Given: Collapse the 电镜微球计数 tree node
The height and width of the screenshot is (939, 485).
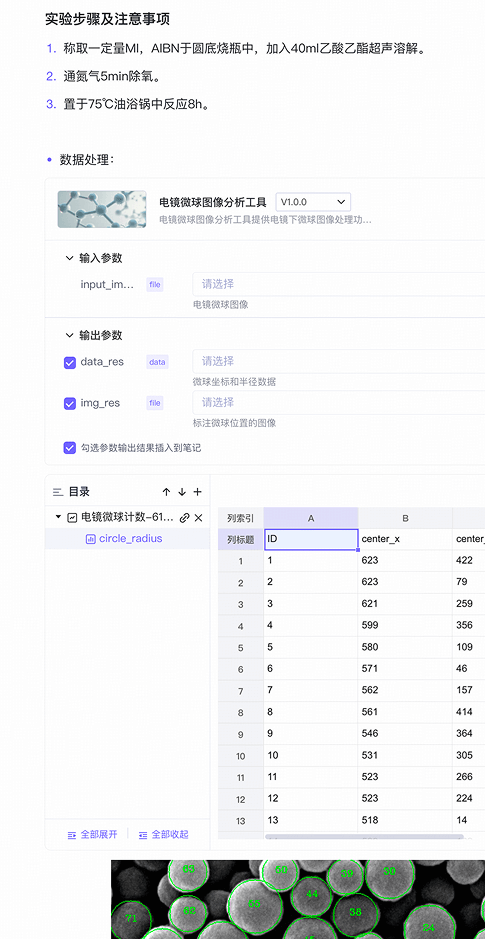Looking at the screenshot, I should [58, 517].
